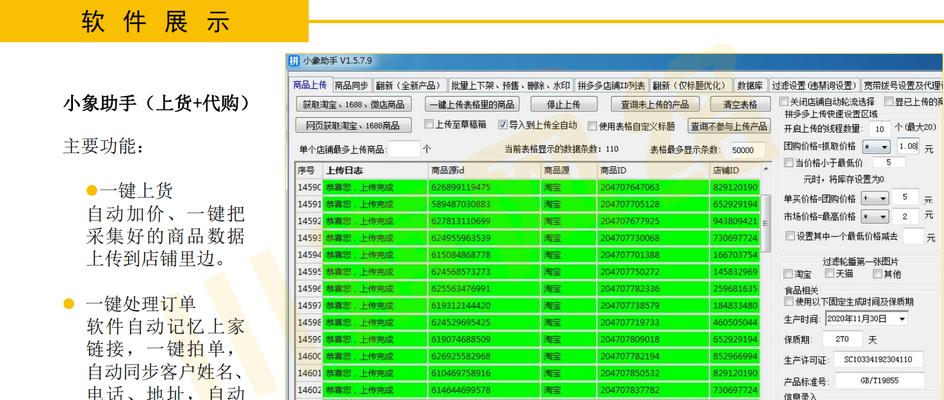This screenshot has width=944, height=400.
Task: Open the 数据库 tab
Action: [750, 86]
